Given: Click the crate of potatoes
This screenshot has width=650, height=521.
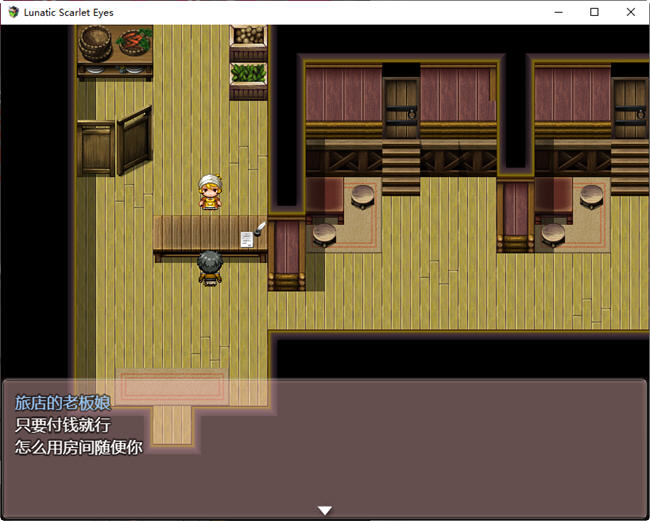Looking at the screenshot, I should click(x=248, y=37).
